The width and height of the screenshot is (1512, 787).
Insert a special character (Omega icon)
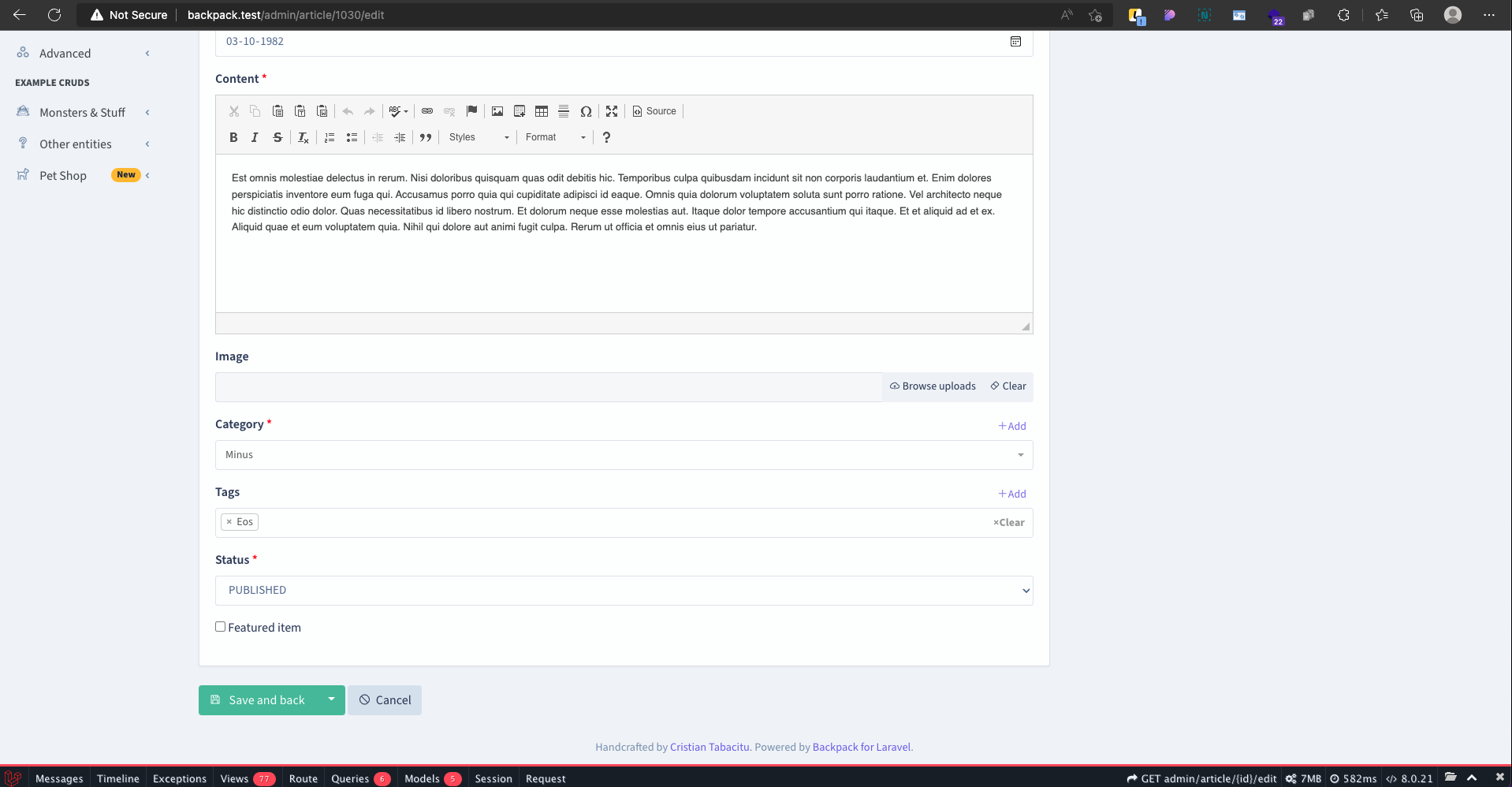point(586,111)
